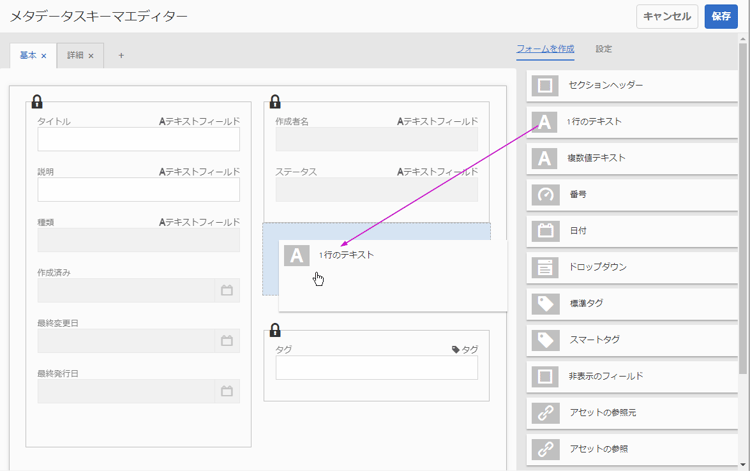
Task: Click the ステータス text field
Action: coord(376,189)
